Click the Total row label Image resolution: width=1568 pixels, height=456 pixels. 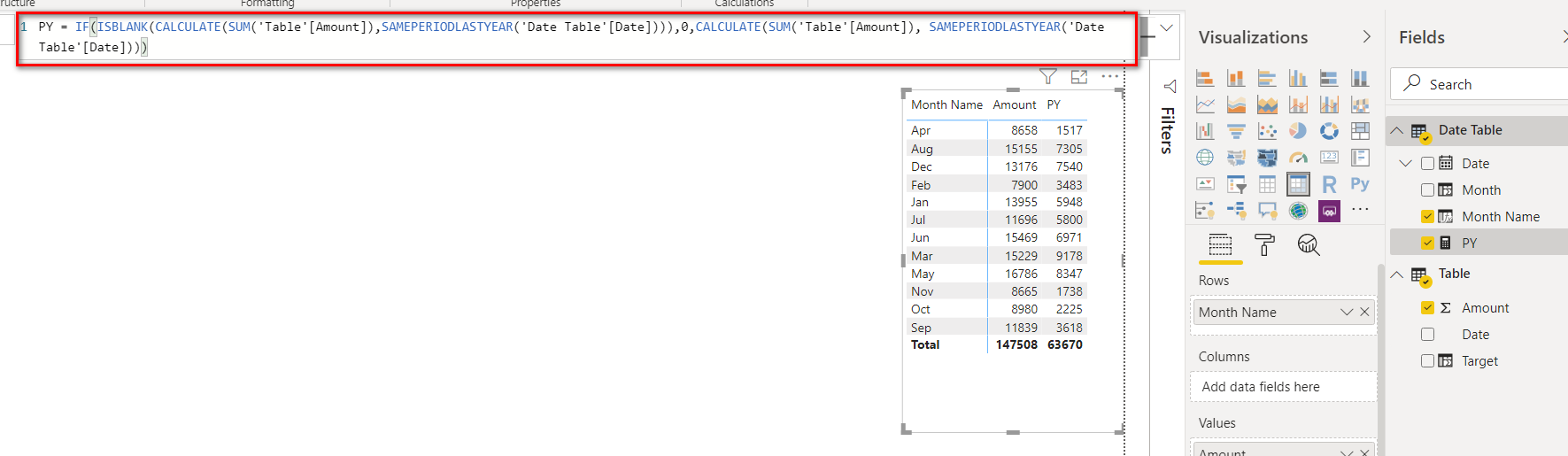[x=925, y=344]
